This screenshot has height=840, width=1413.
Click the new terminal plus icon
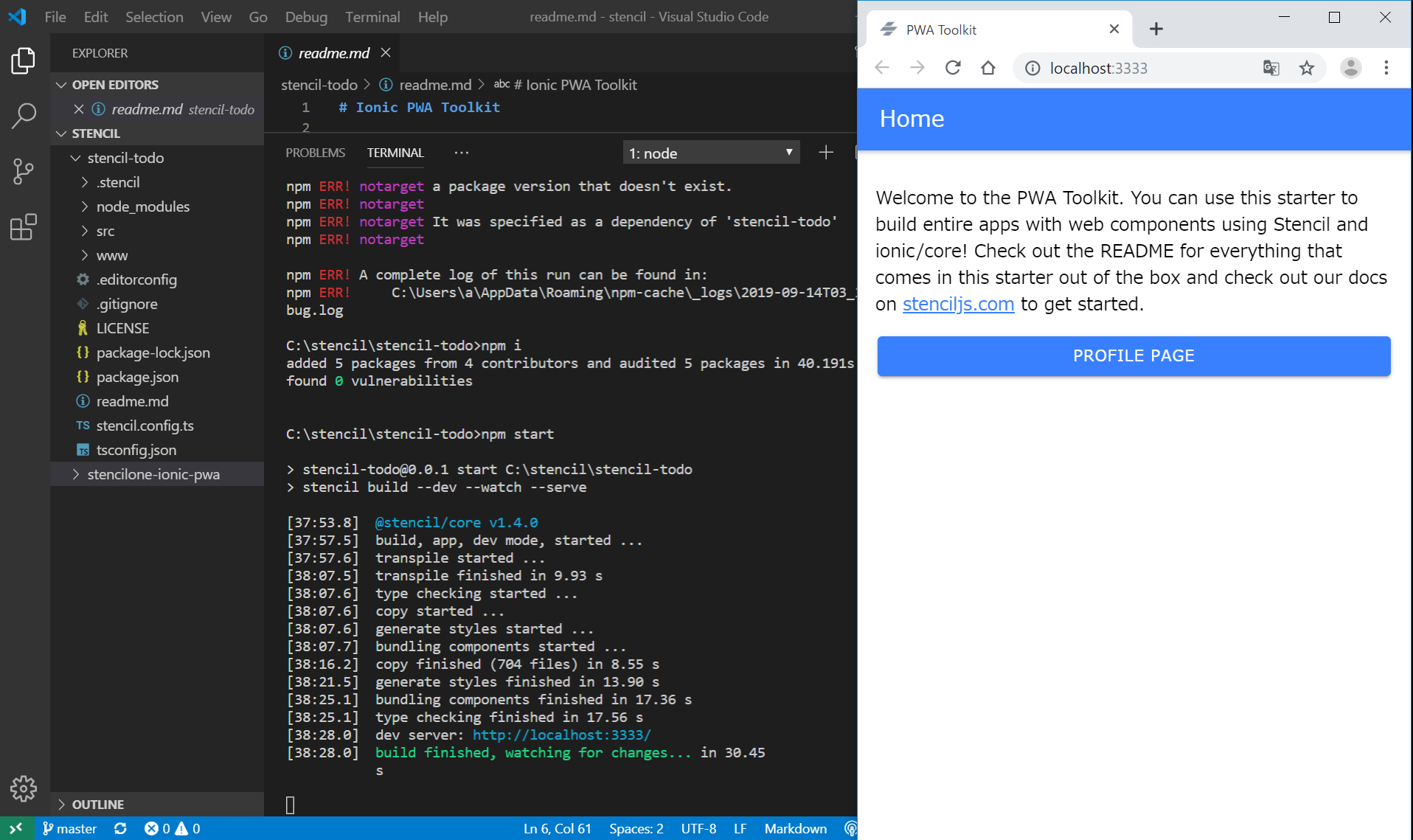tap(825, 153)
